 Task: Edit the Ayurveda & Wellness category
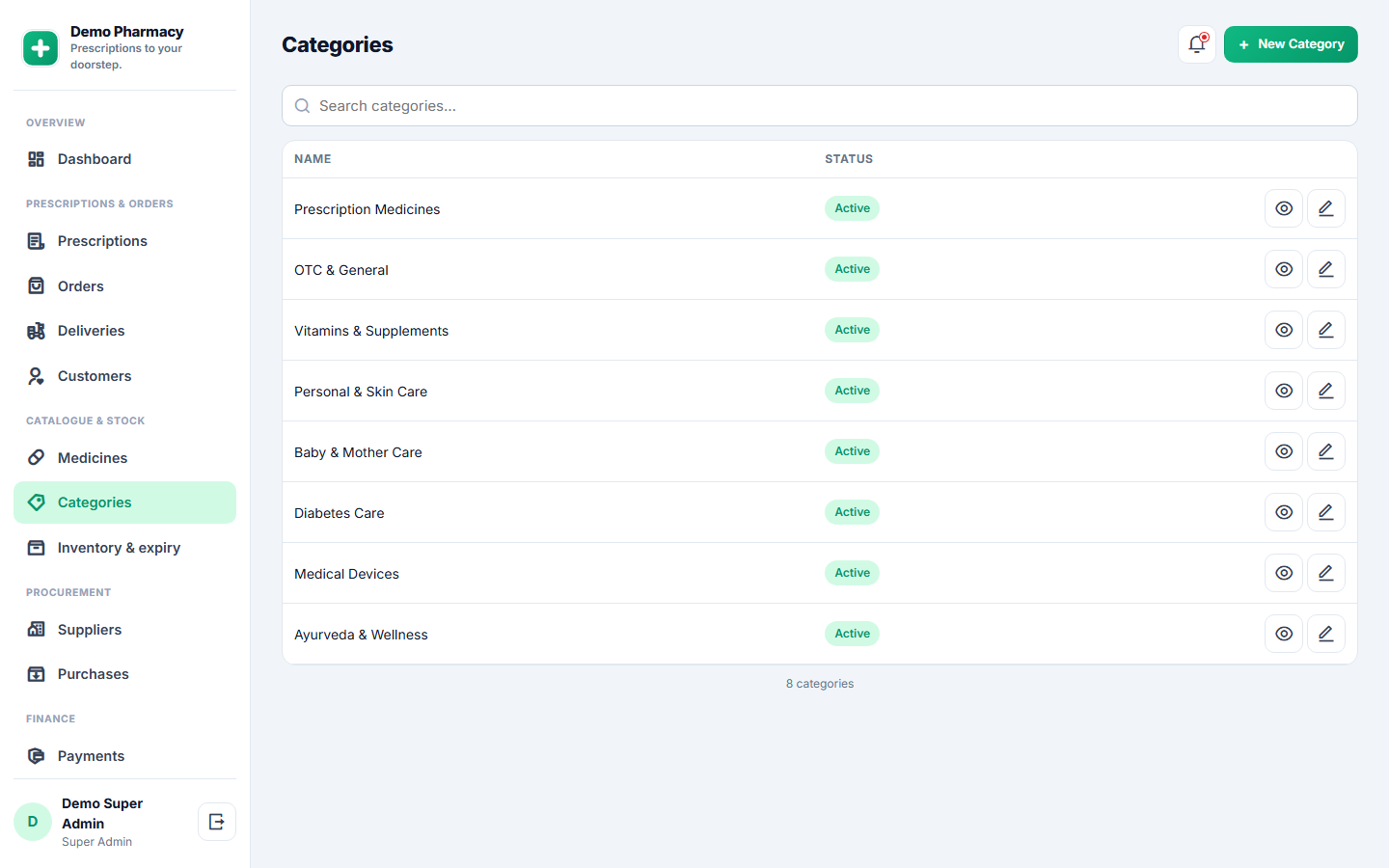click(x=1326, y=634)
